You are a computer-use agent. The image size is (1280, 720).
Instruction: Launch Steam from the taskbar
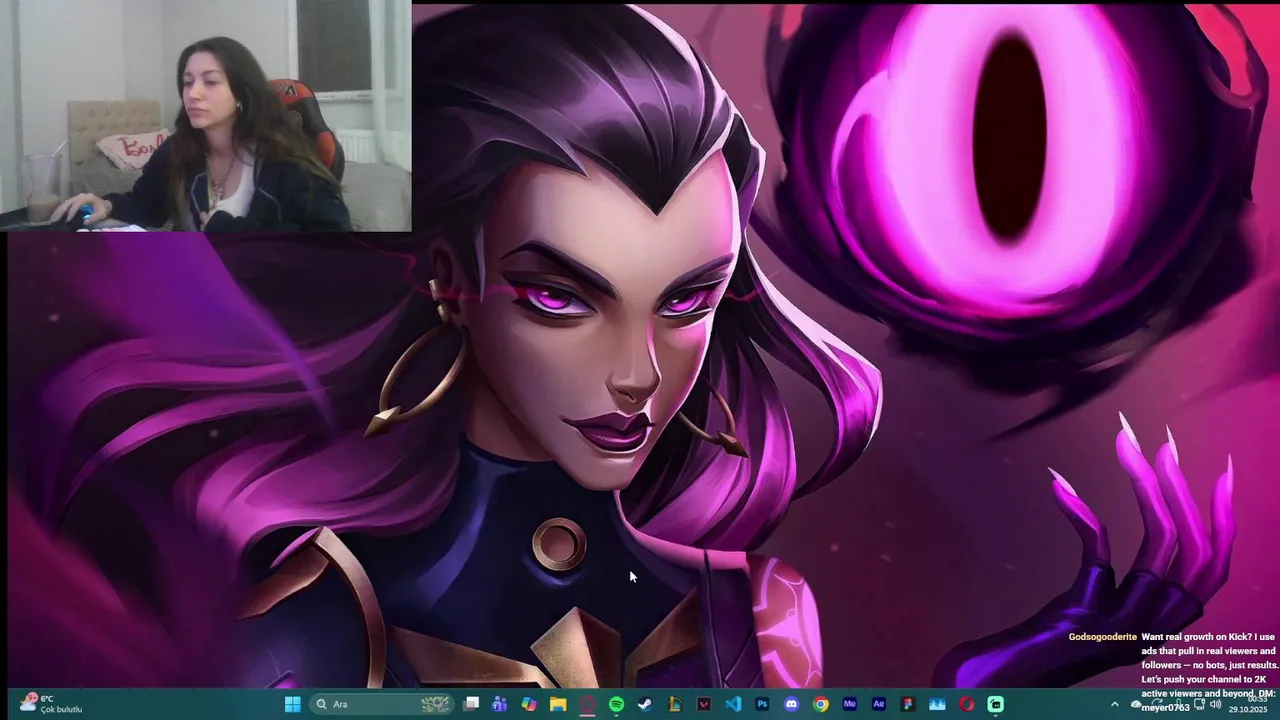coord(645,704)
